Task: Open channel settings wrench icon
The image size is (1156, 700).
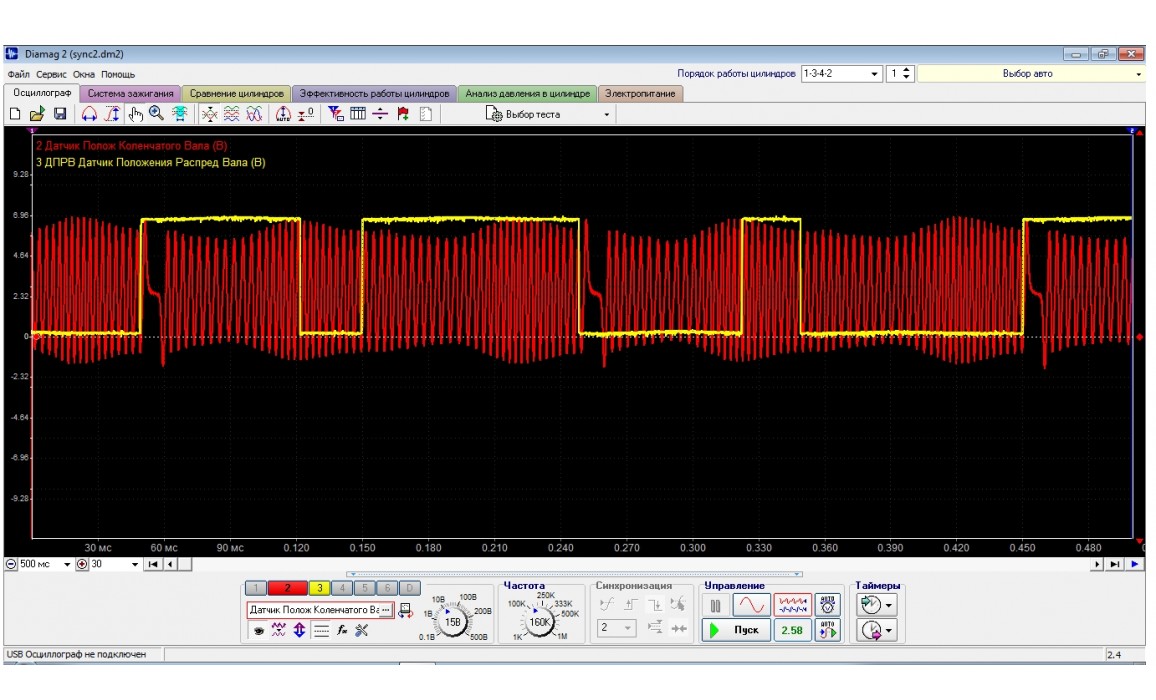Action: pyautogui.click(x=362, y=630)
